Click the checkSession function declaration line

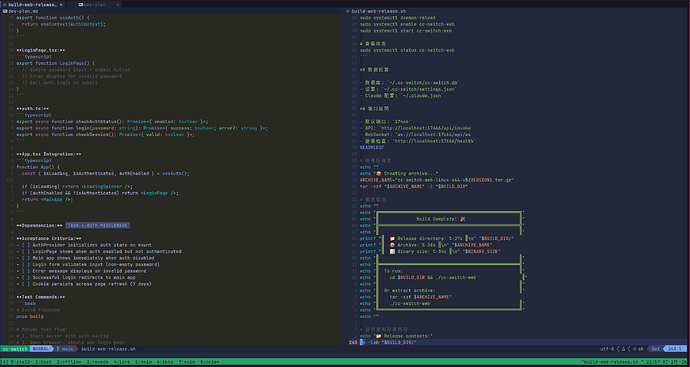[105, 135]
